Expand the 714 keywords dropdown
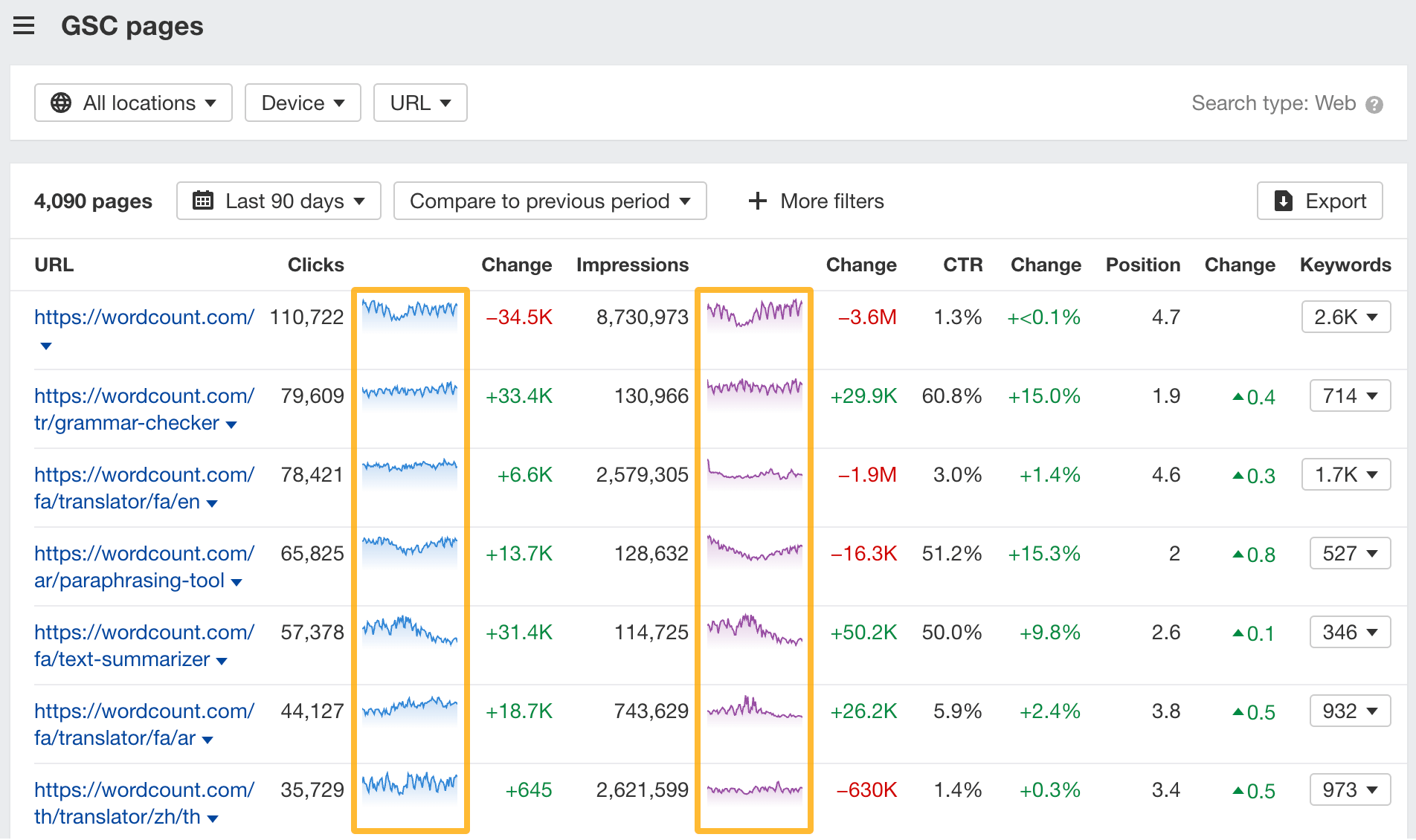Viewport: 1416px width, 840px height. [1350, 395]
